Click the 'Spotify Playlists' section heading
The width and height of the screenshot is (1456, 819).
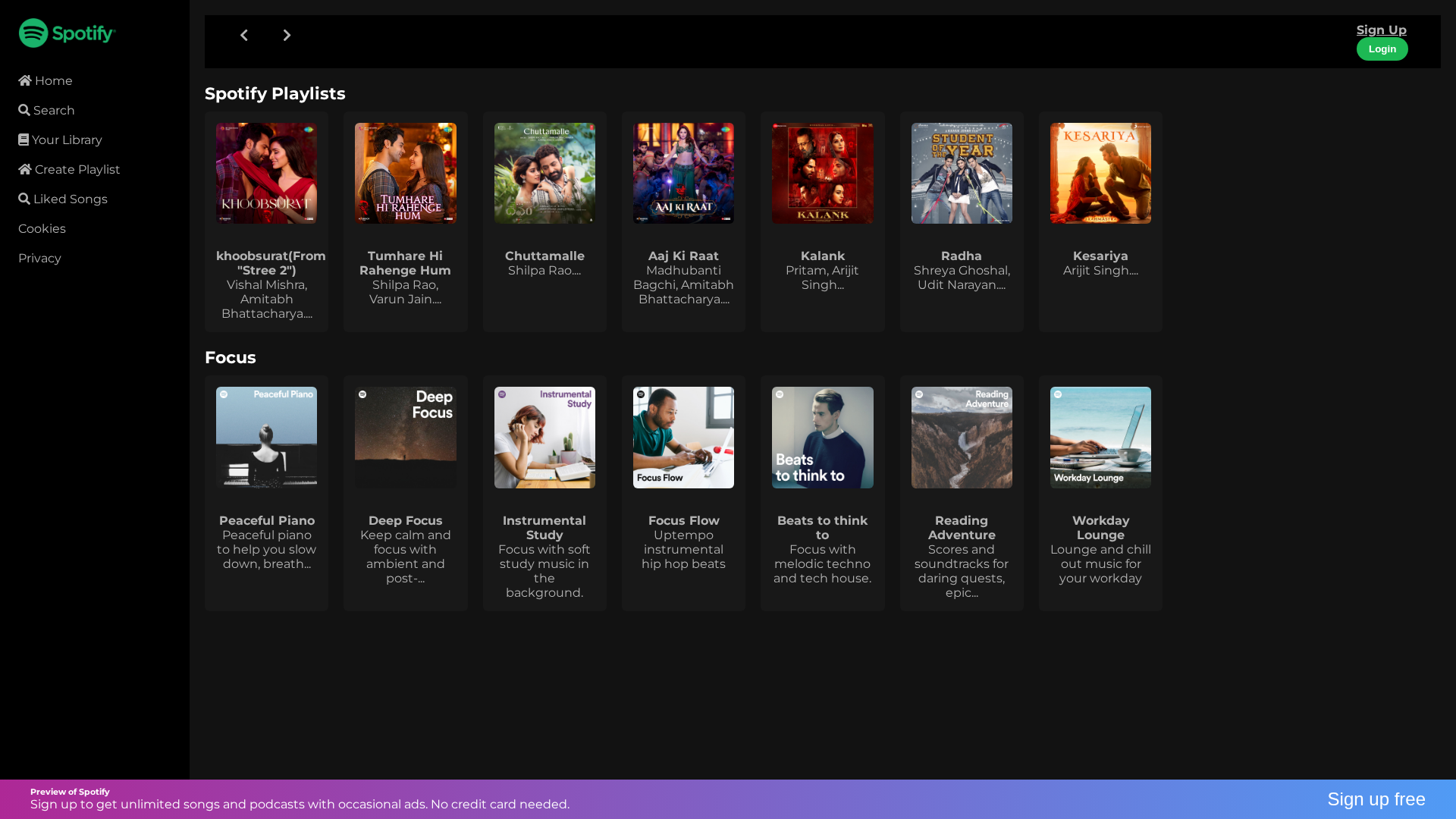click(x=275, y=94)
